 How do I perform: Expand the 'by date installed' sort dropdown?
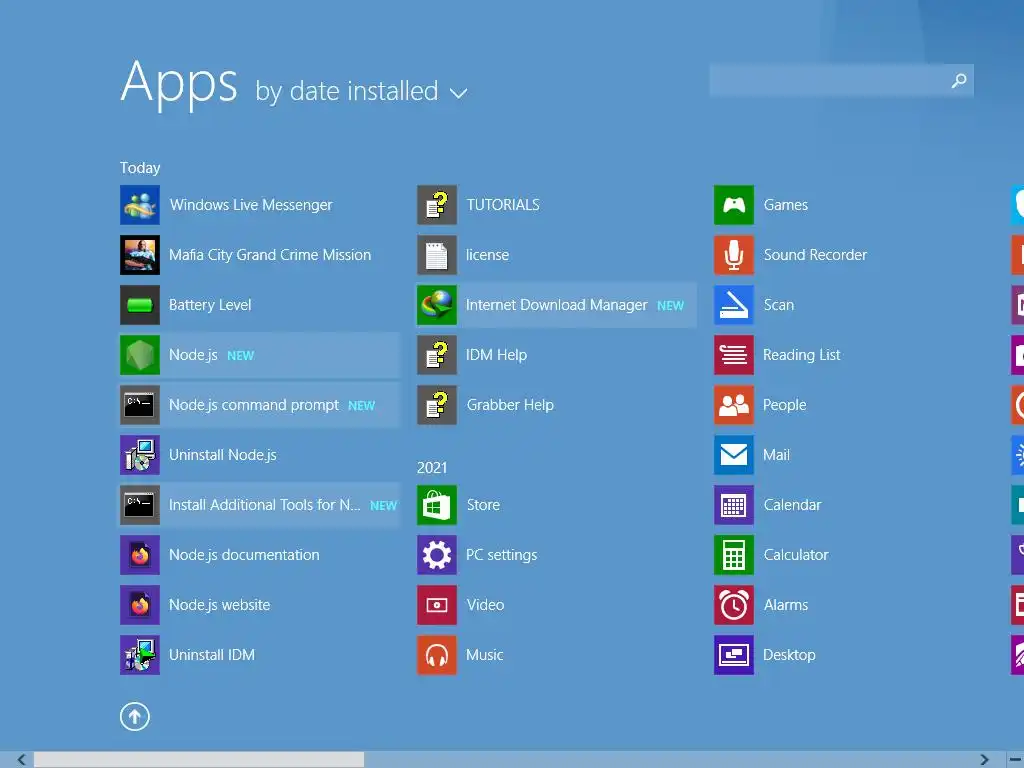tap(361, 91)
